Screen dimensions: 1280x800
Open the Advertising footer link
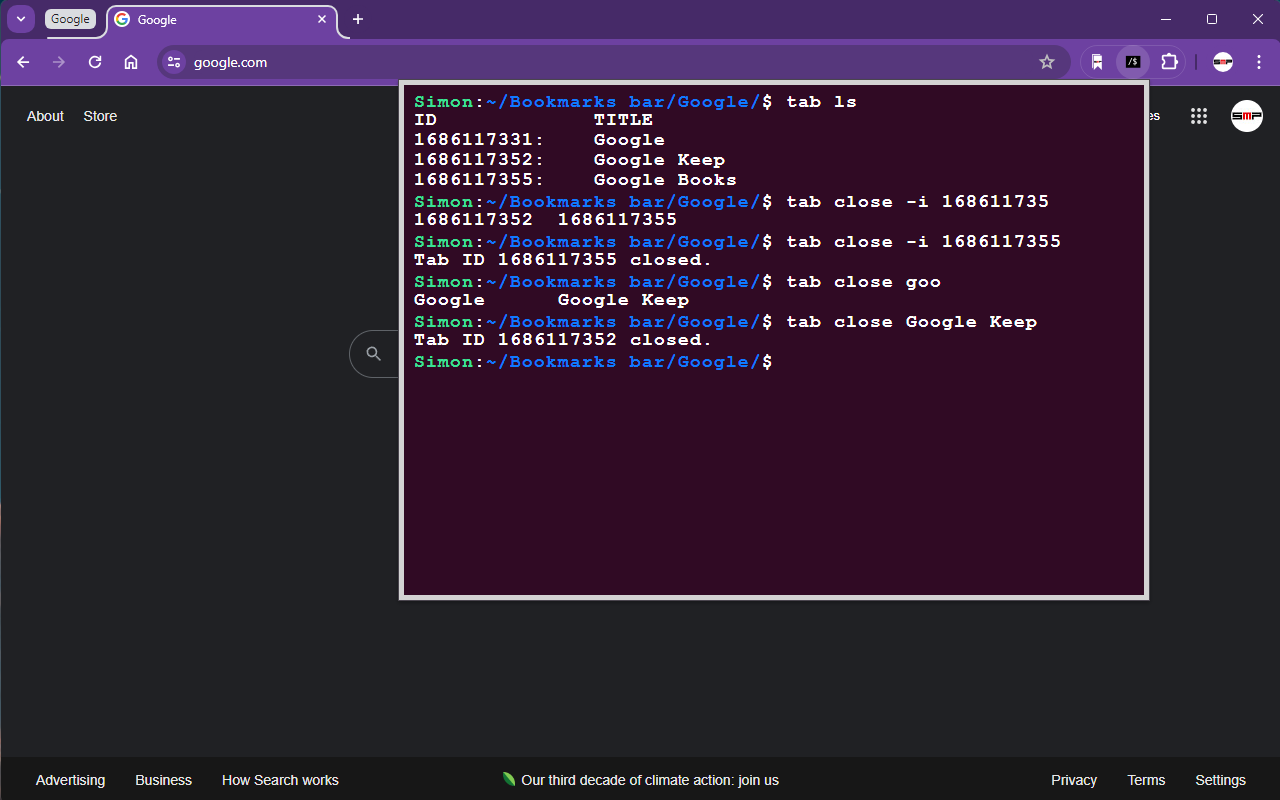click(70, 780)
